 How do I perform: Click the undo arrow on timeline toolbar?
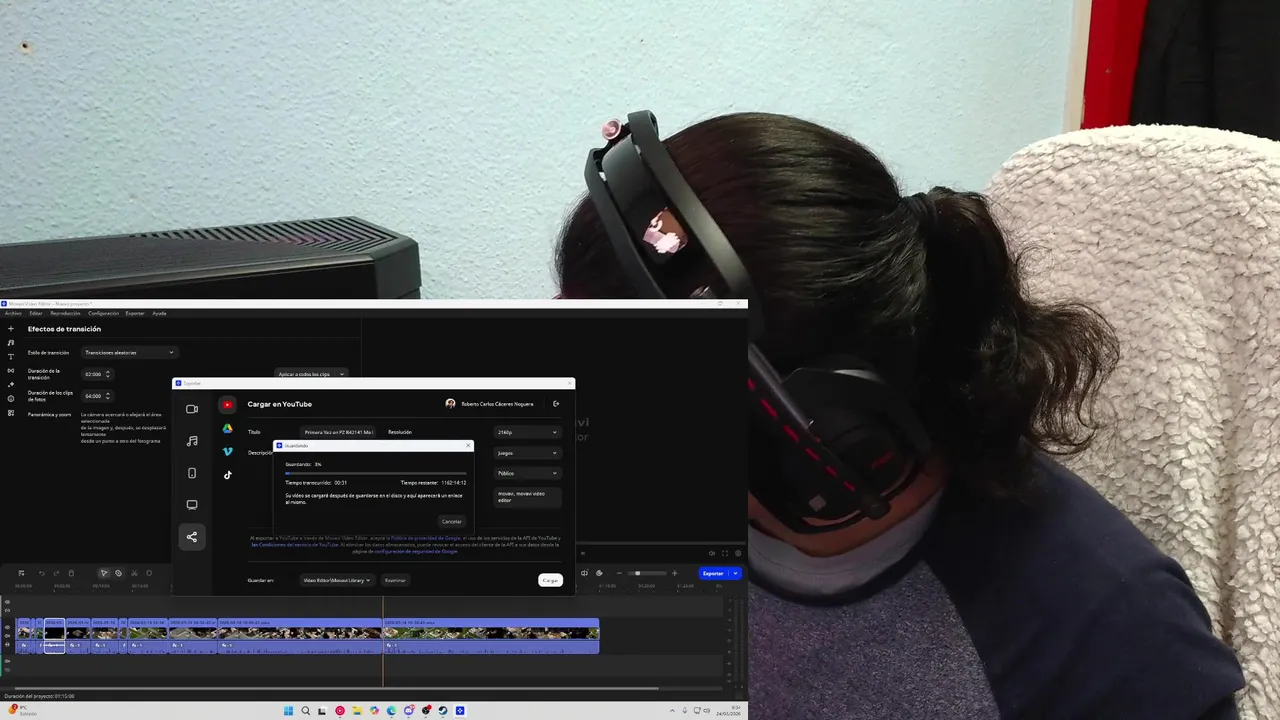(x=41, y=573)
